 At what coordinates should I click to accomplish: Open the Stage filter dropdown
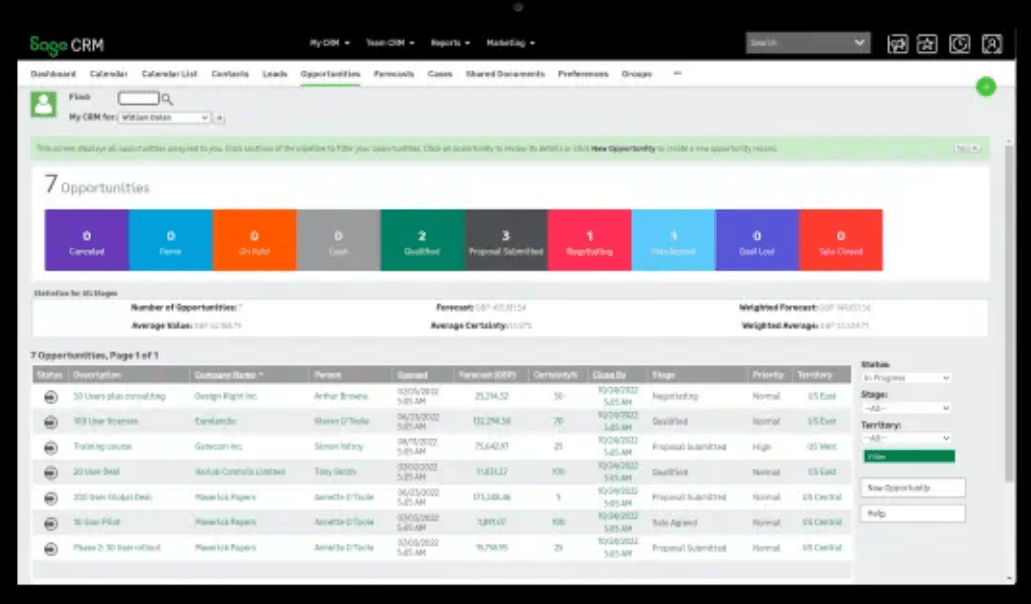(x=906, y=408)
